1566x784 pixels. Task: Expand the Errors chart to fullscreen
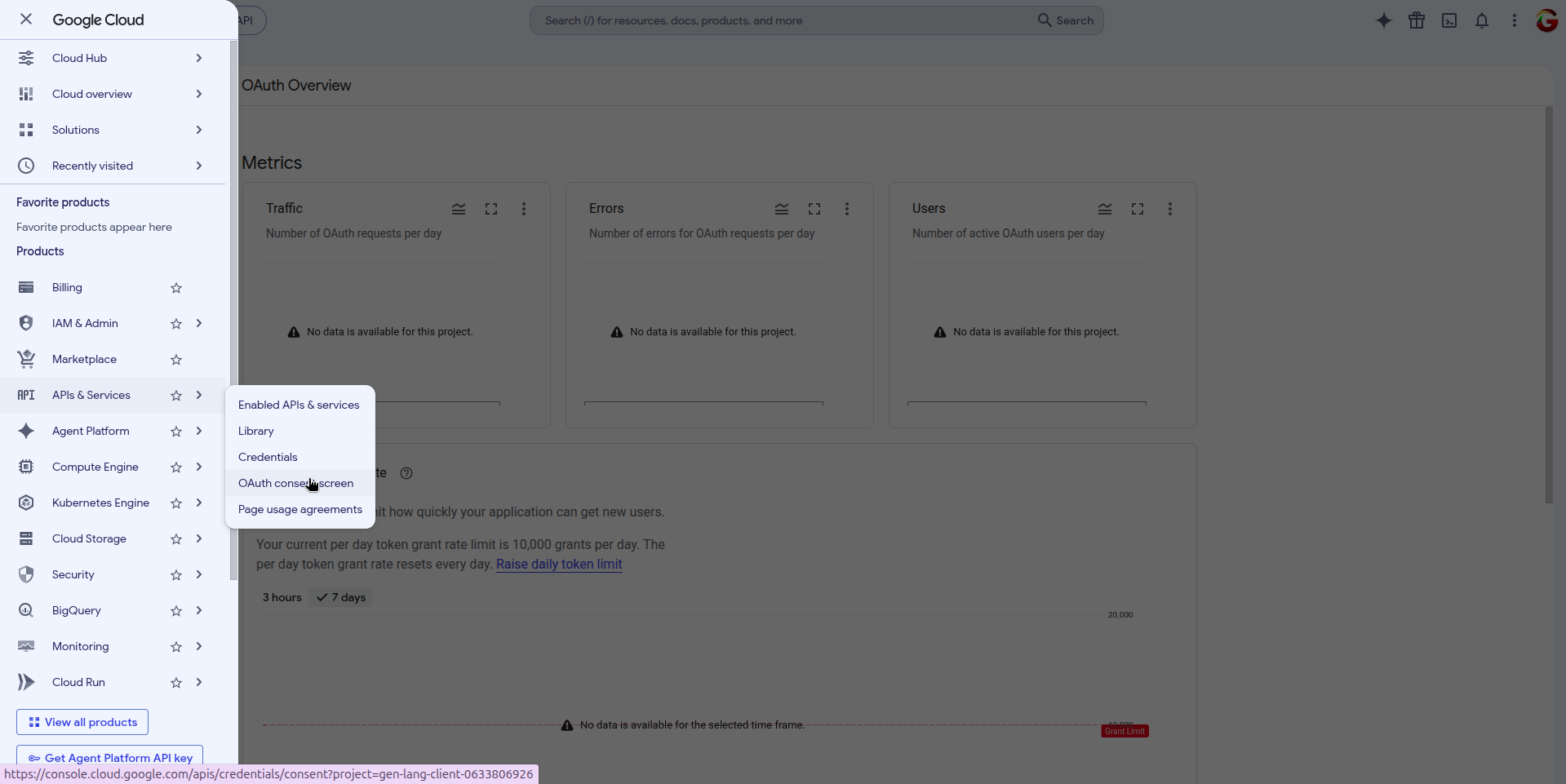tap(814, 209)
